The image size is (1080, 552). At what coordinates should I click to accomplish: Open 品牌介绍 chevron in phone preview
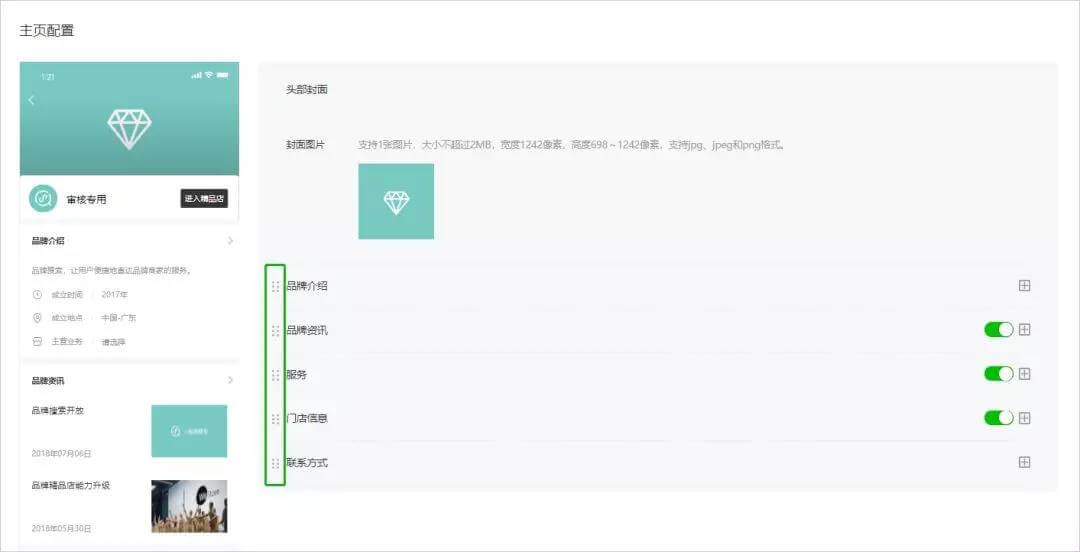[x=230, y=241]
